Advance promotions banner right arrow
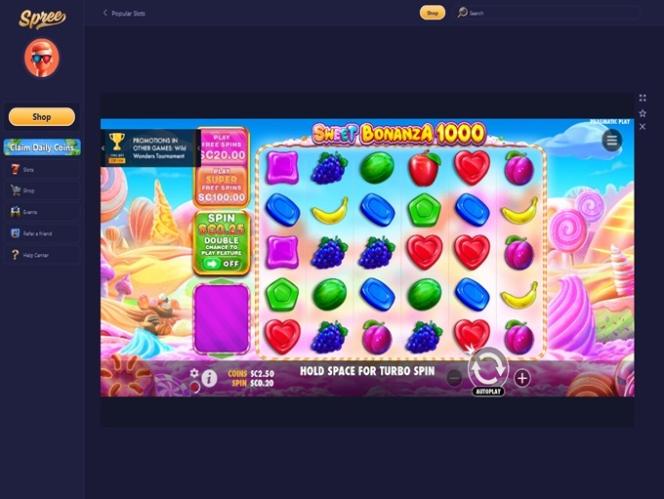 coord(198,148)
